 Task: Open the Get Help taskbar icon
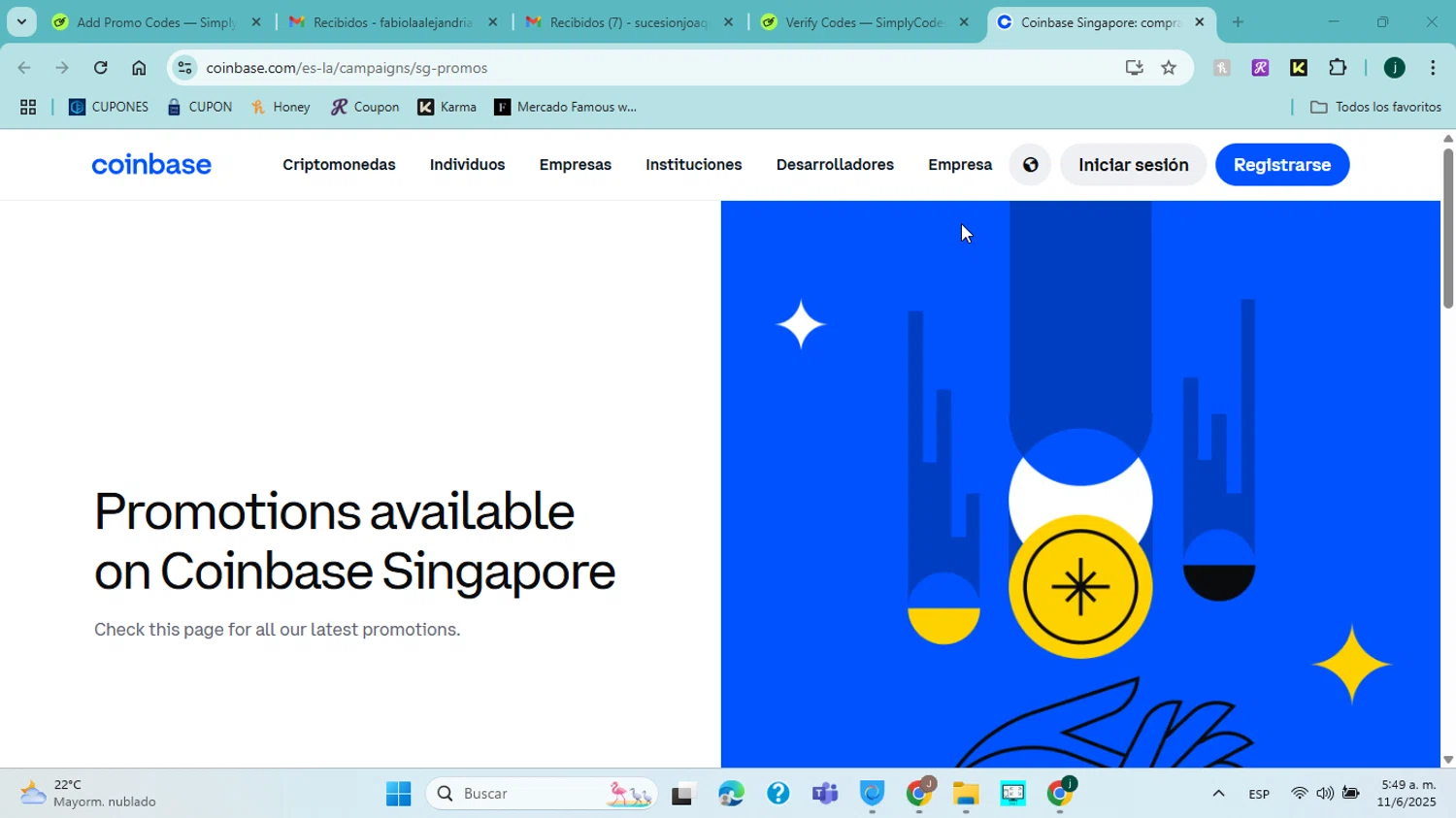778,794
